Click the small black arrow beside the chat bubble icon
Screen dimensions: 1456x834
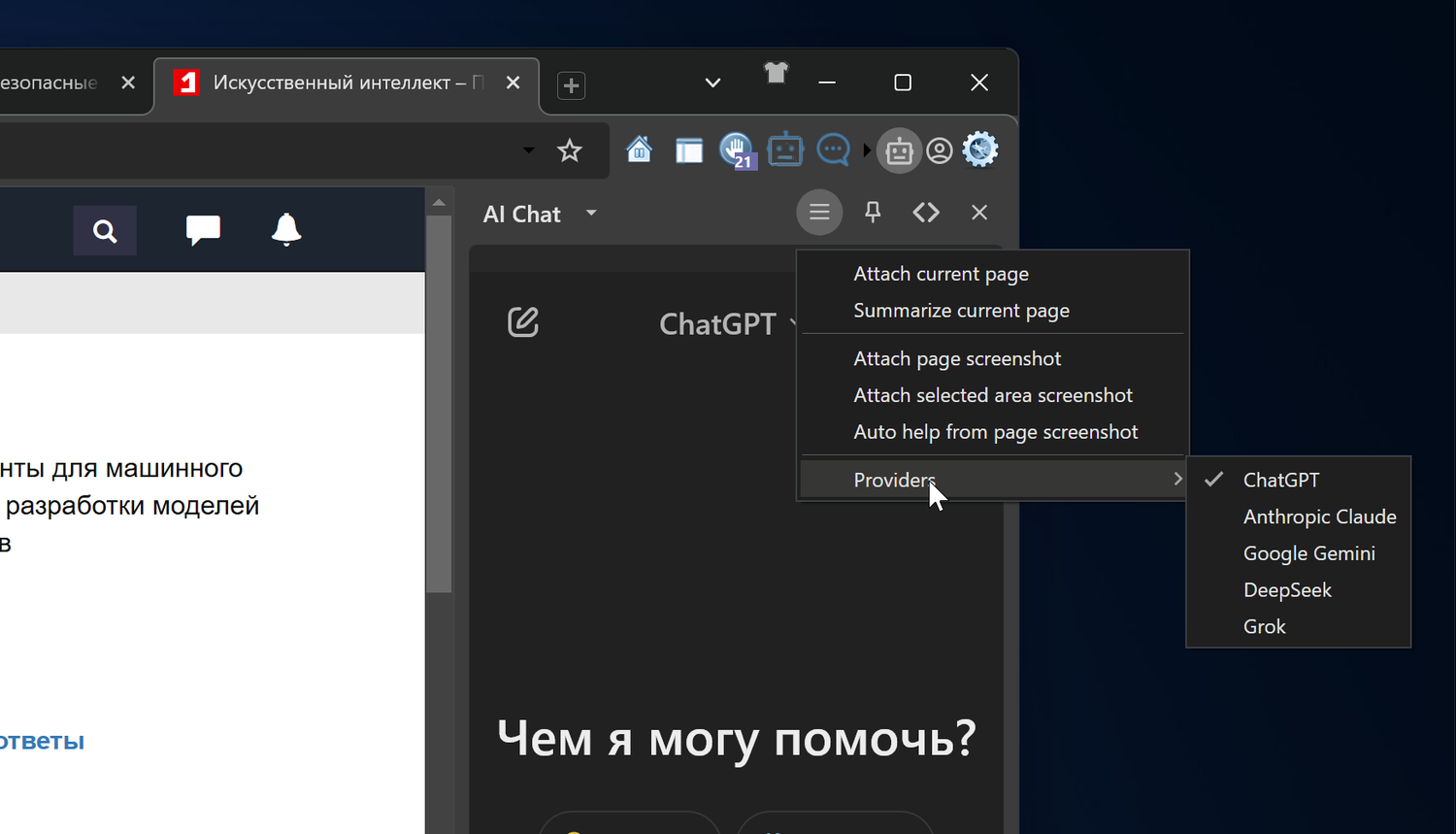[x=867, y=150]
